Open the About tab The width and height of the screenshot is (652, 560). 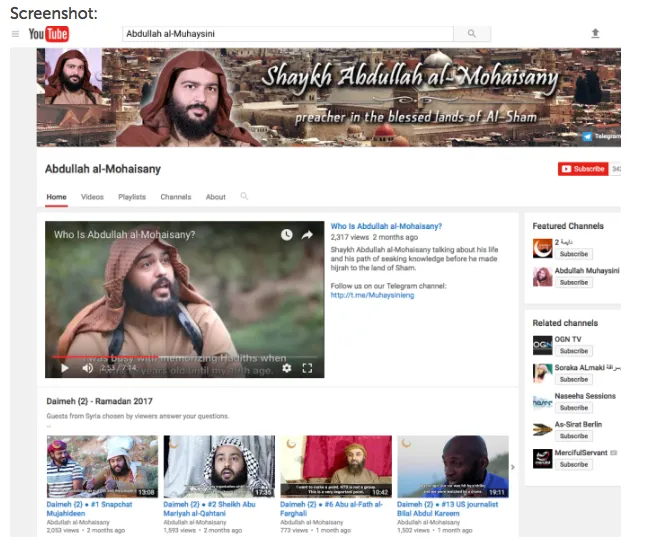216,197
